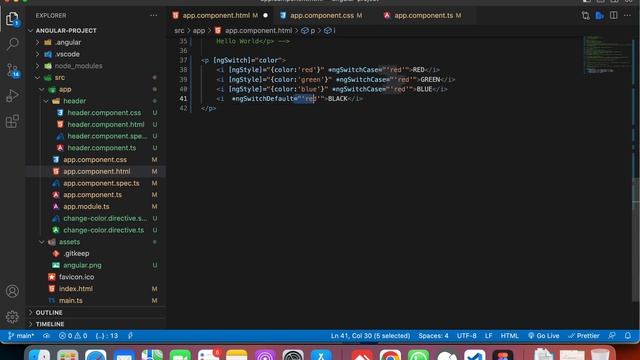Change the LF end of line sequence

(489, 336)
